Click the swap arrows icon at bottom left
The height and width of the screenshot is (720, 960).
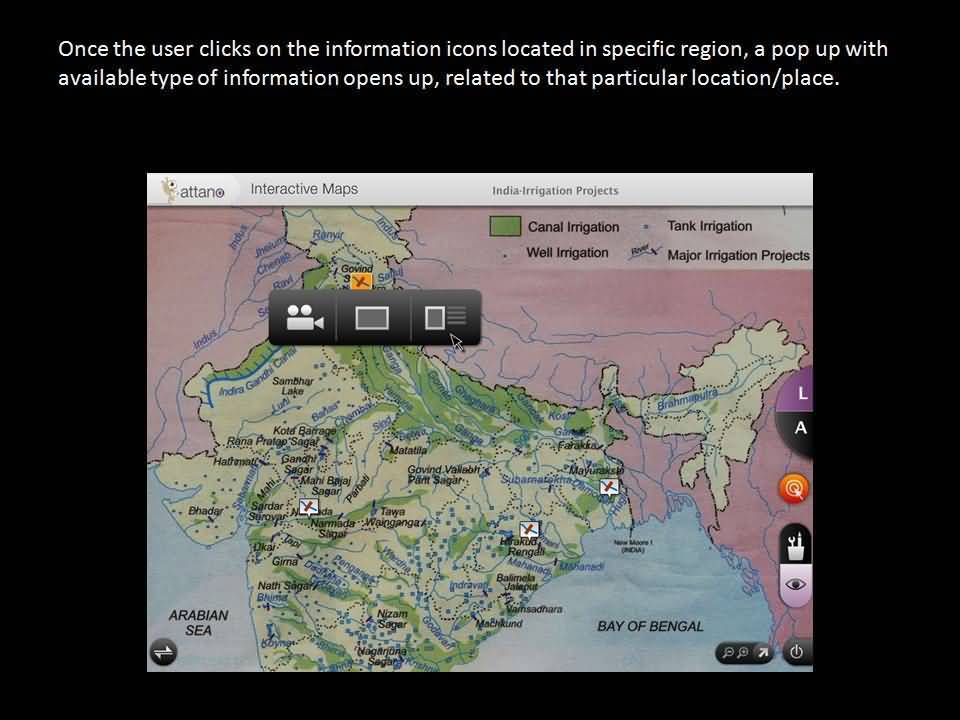pyautogui.click(x=163, y=652)
